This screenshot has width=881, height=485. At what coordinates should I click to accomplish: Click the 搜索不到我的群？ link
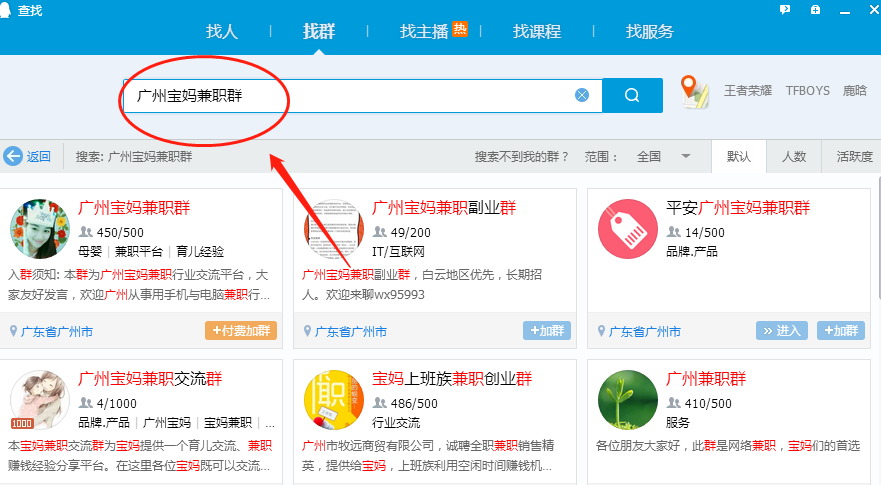pos(521,156)
